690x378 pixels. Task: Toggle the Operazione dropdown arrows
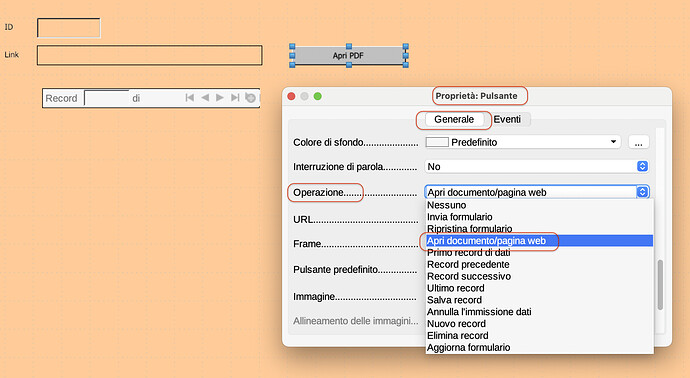642,192
